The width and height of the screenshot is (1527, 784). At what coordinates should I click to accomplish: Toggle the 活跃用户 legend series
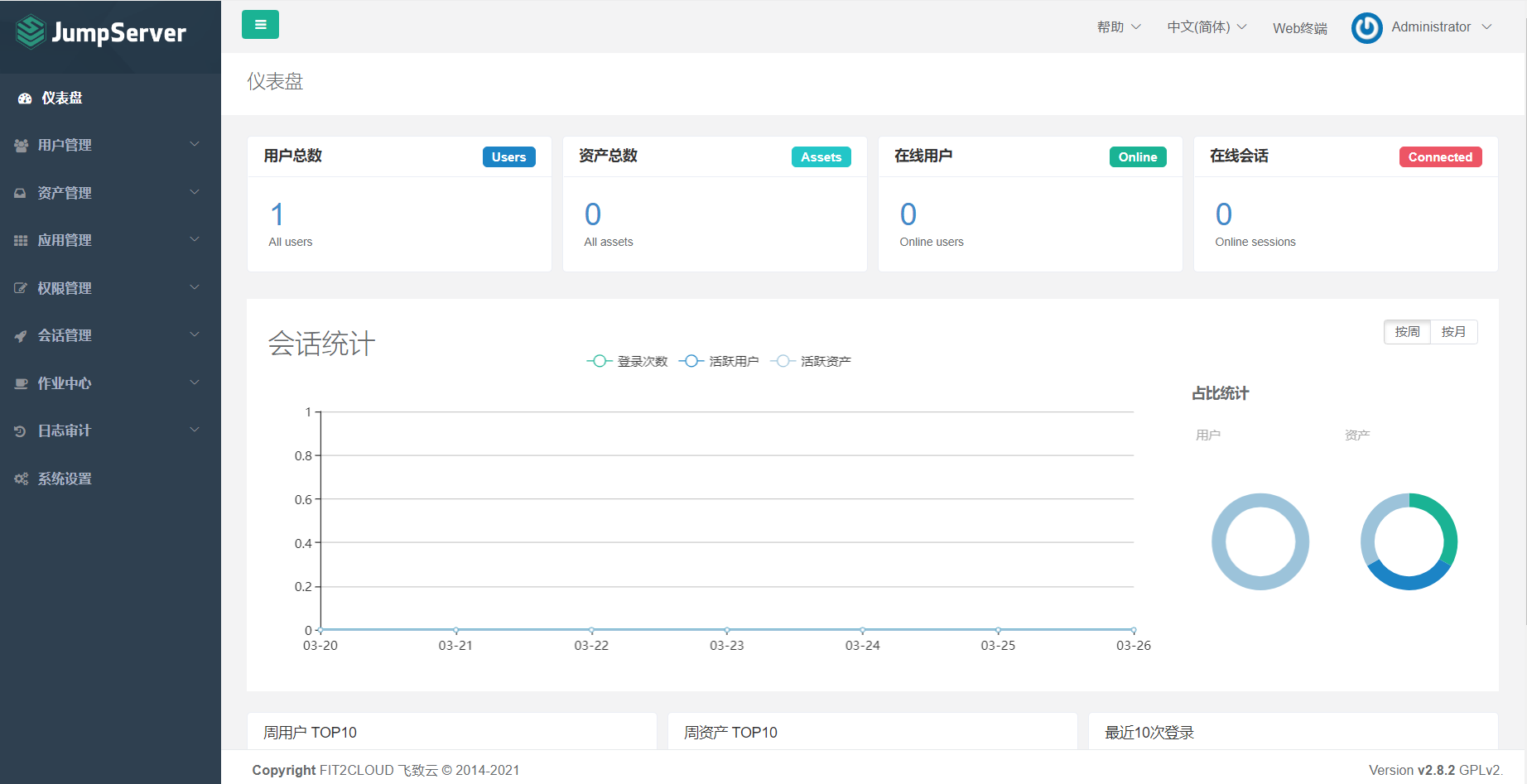click(719, 361)
